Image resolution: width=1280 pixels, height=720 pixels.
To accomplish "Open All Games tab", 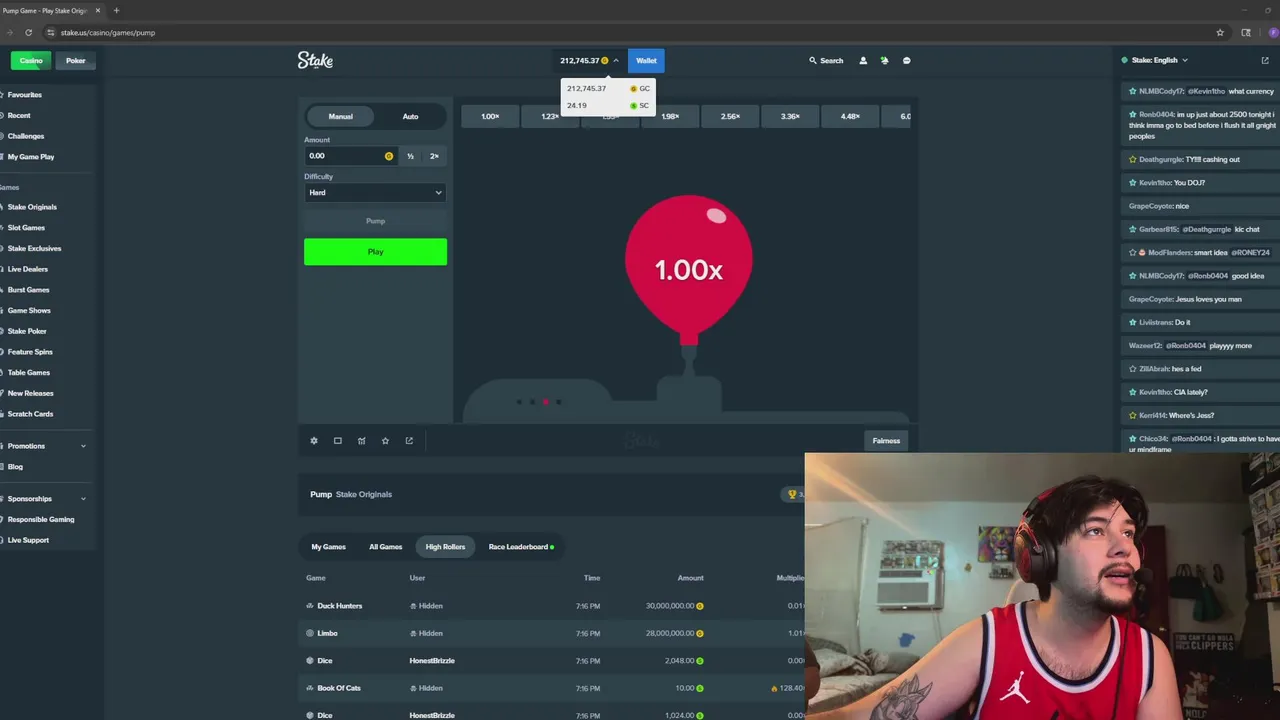I will tap(385, 547).
